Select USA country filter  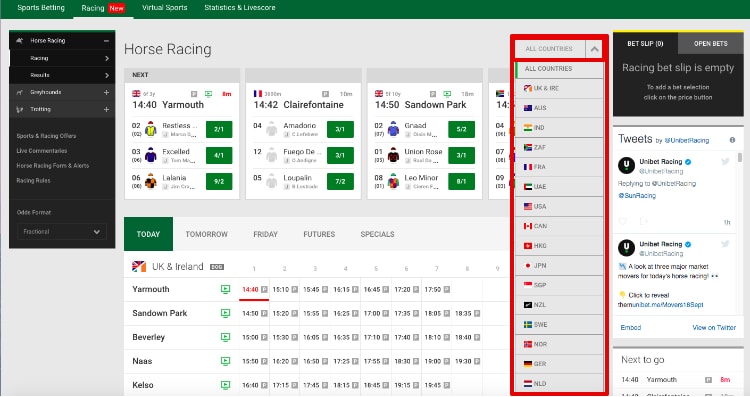(x=559, y=207)
